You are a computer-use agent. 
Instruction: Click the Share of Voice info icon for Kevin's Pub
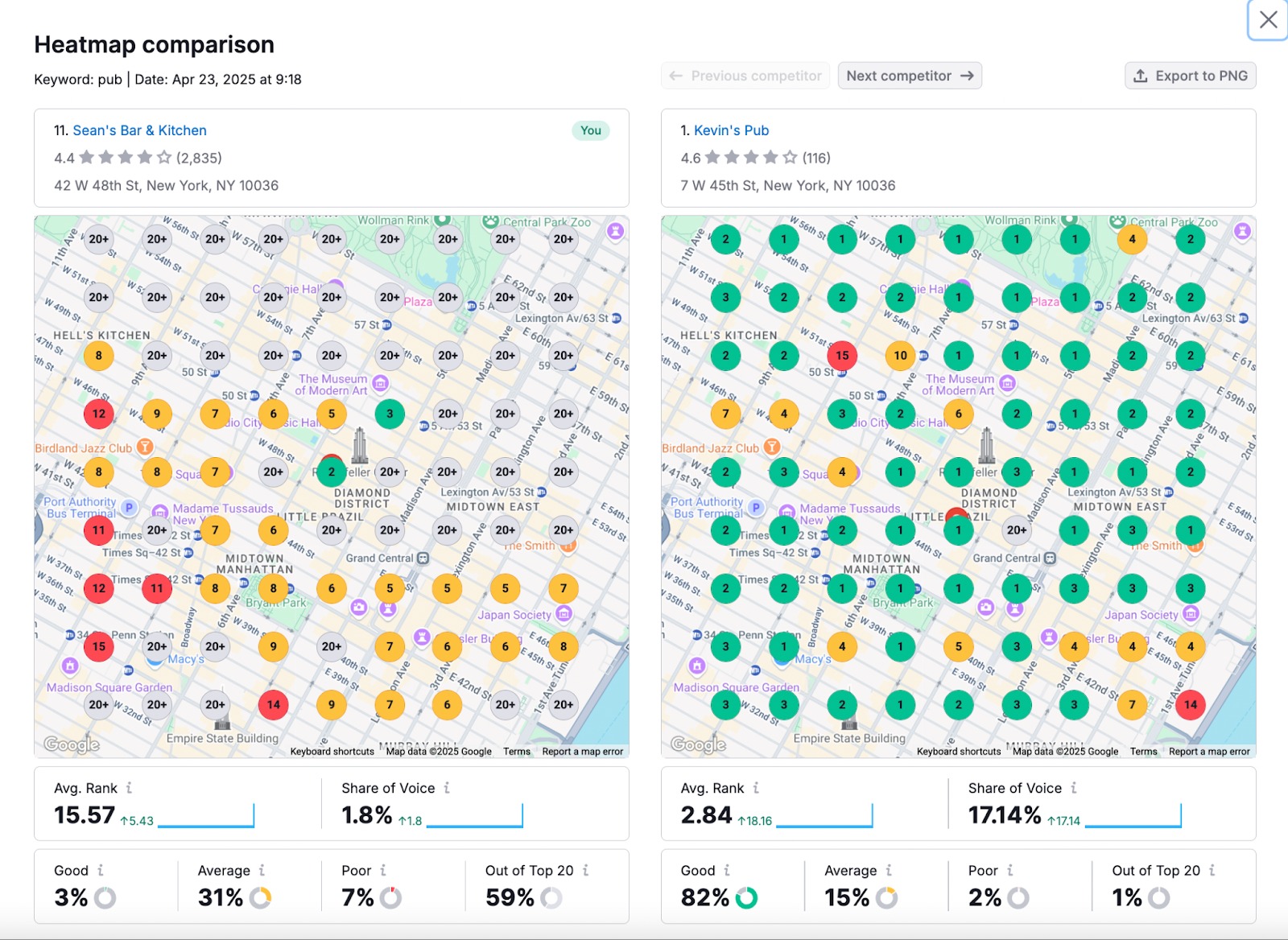coord(1073,789)
